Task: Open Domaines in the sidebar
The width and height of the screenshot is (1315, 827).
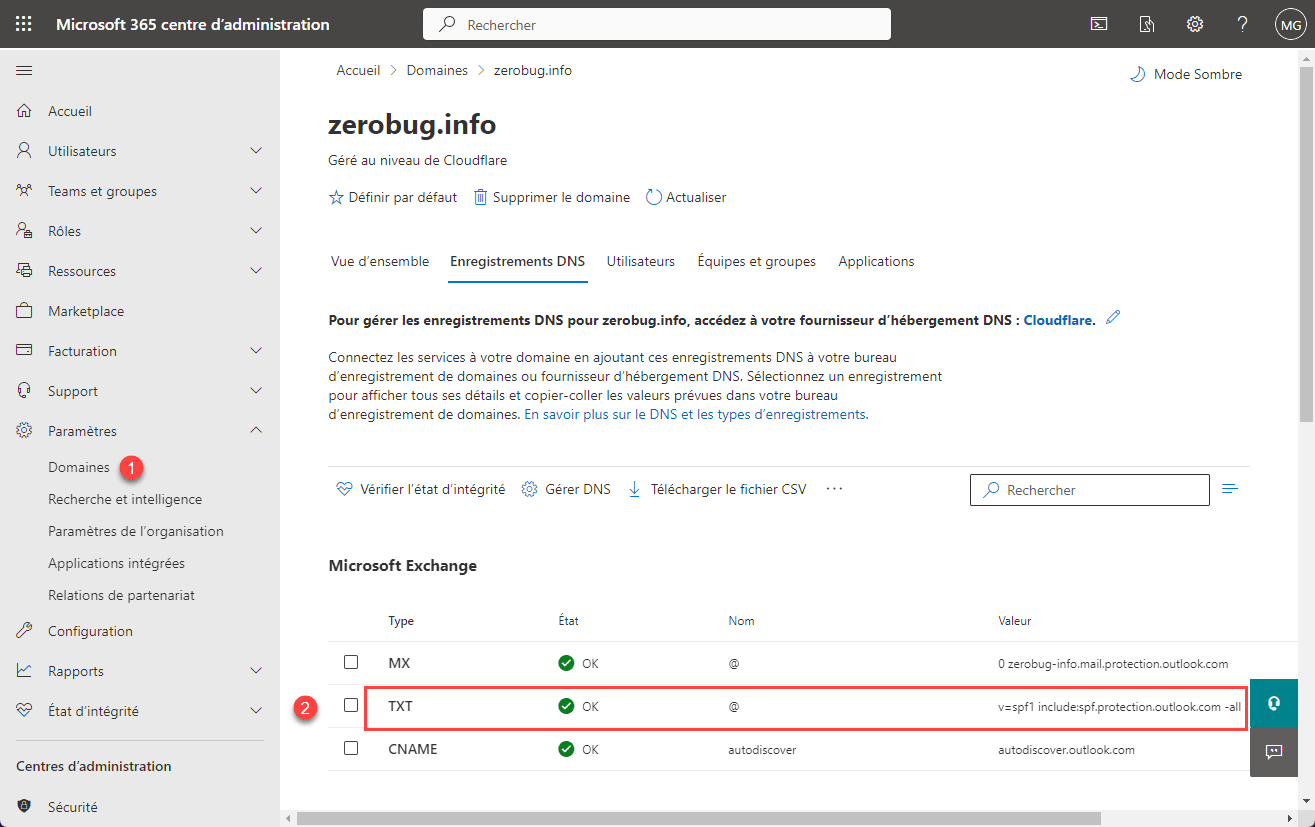Action: (x=79, y=467)
